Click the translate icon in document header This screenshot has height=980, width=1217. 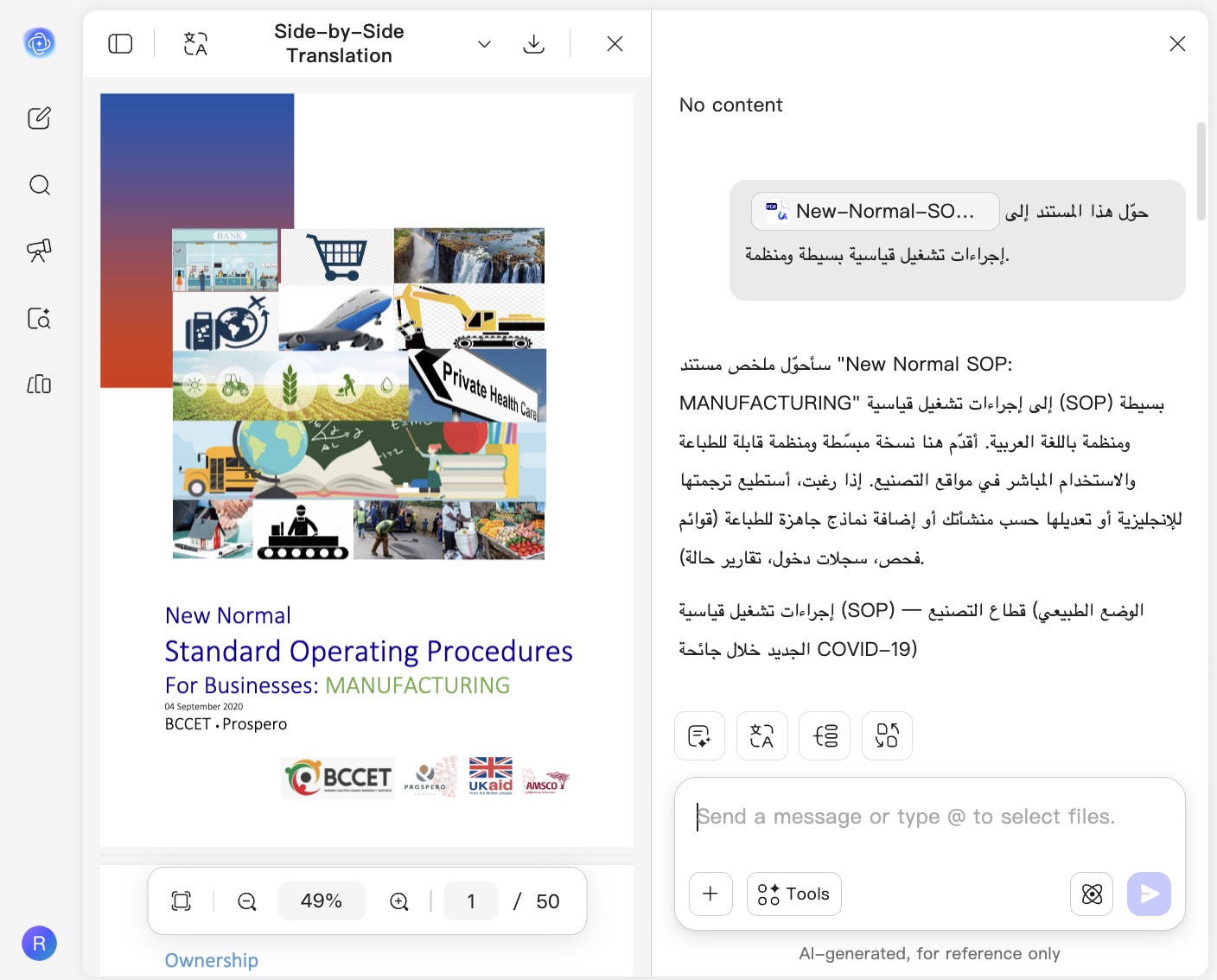tap(195, 43)
